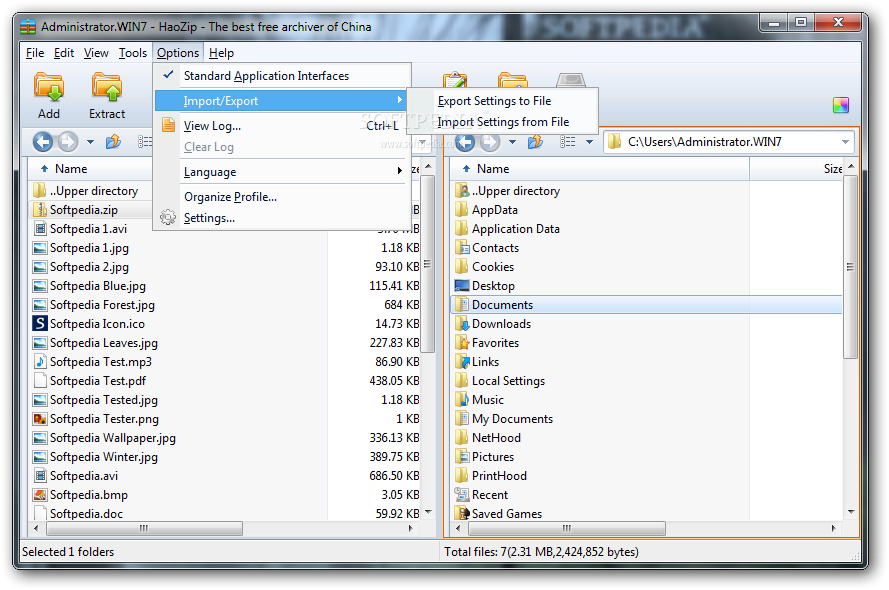Open the Tools menu
The height and width of the screenshot is (590, 889).
click(x=133, y=53)
